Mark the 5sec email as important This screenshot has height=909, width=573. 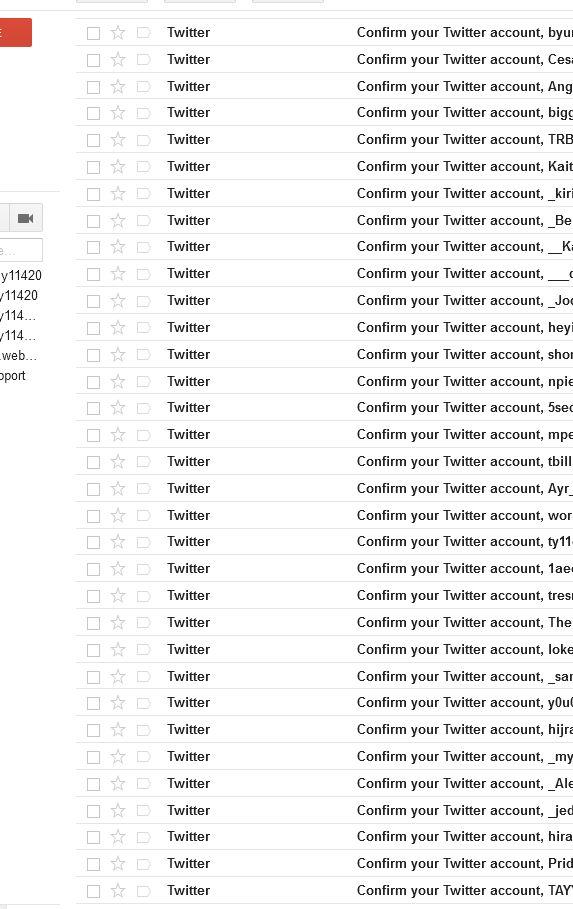click(143, 408)
